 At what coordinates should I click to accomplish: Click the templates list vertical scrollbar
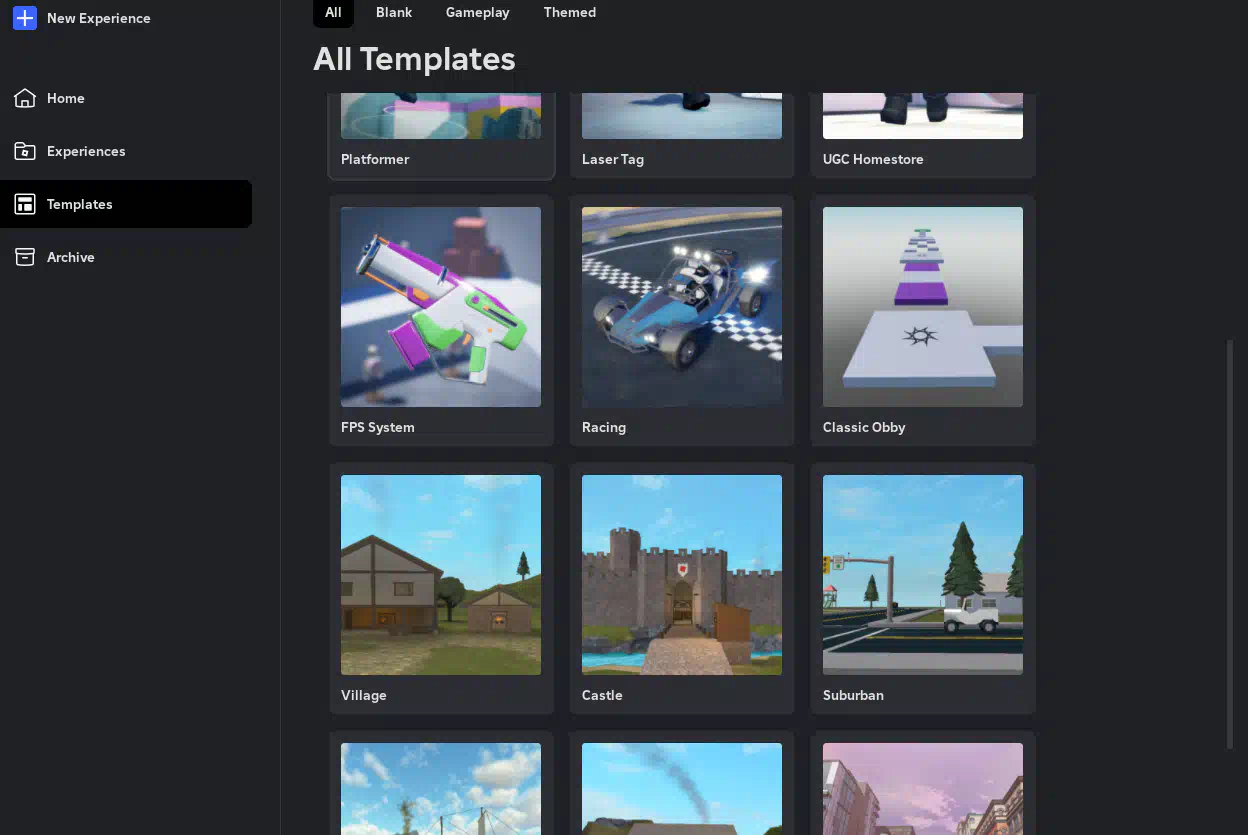click(1230, 544)
